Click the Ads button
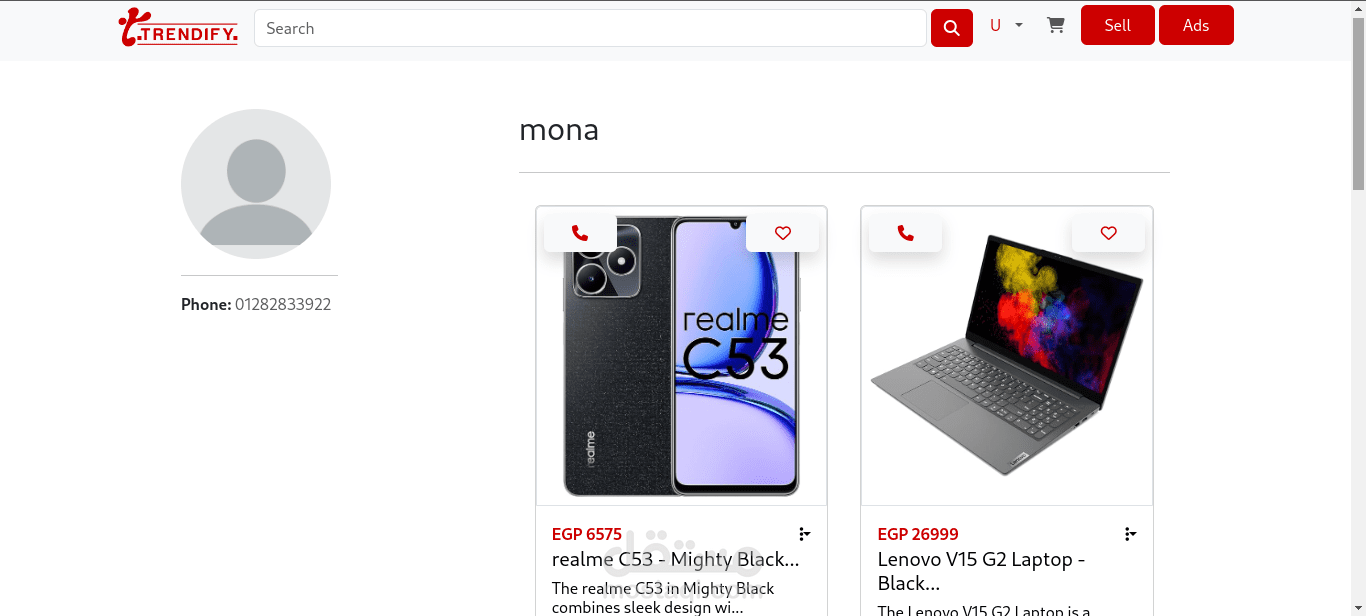 (x=1196, y=25)
